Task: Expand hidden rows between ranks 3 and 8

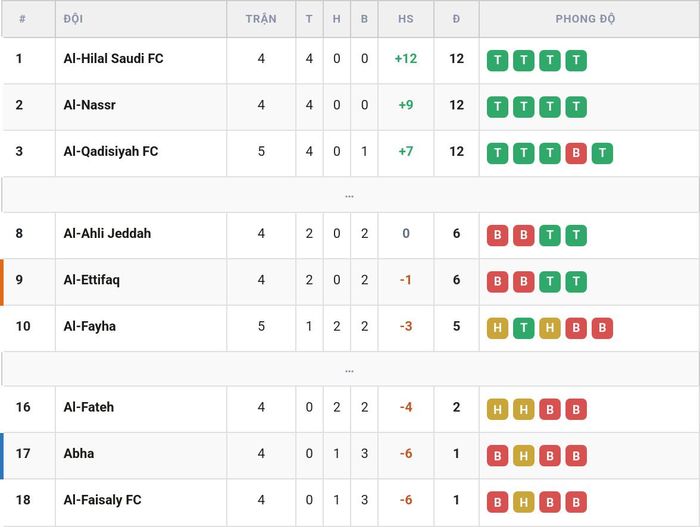Action: [x=350, y=195]
